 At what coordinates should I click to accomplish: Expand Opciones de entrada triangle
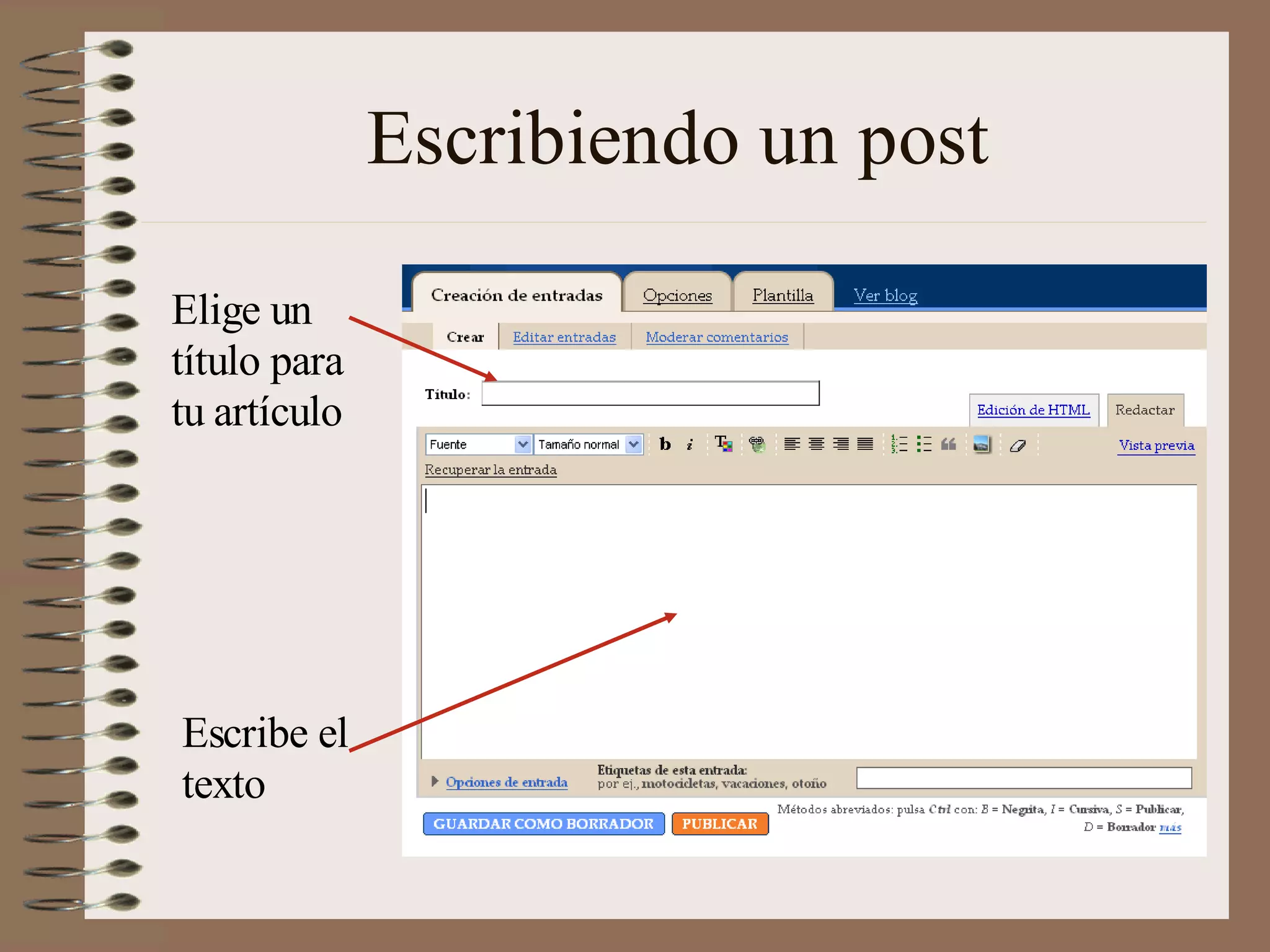[435, 781]
